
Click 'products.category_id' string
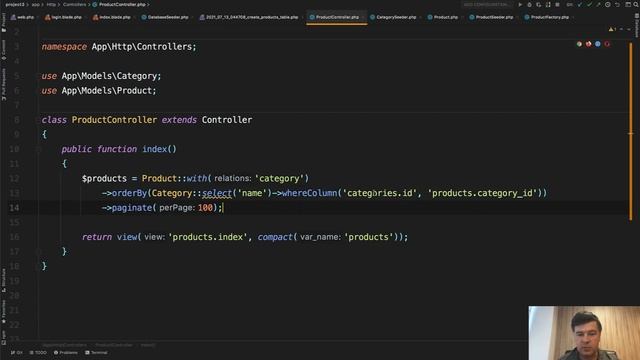point(482,193)
